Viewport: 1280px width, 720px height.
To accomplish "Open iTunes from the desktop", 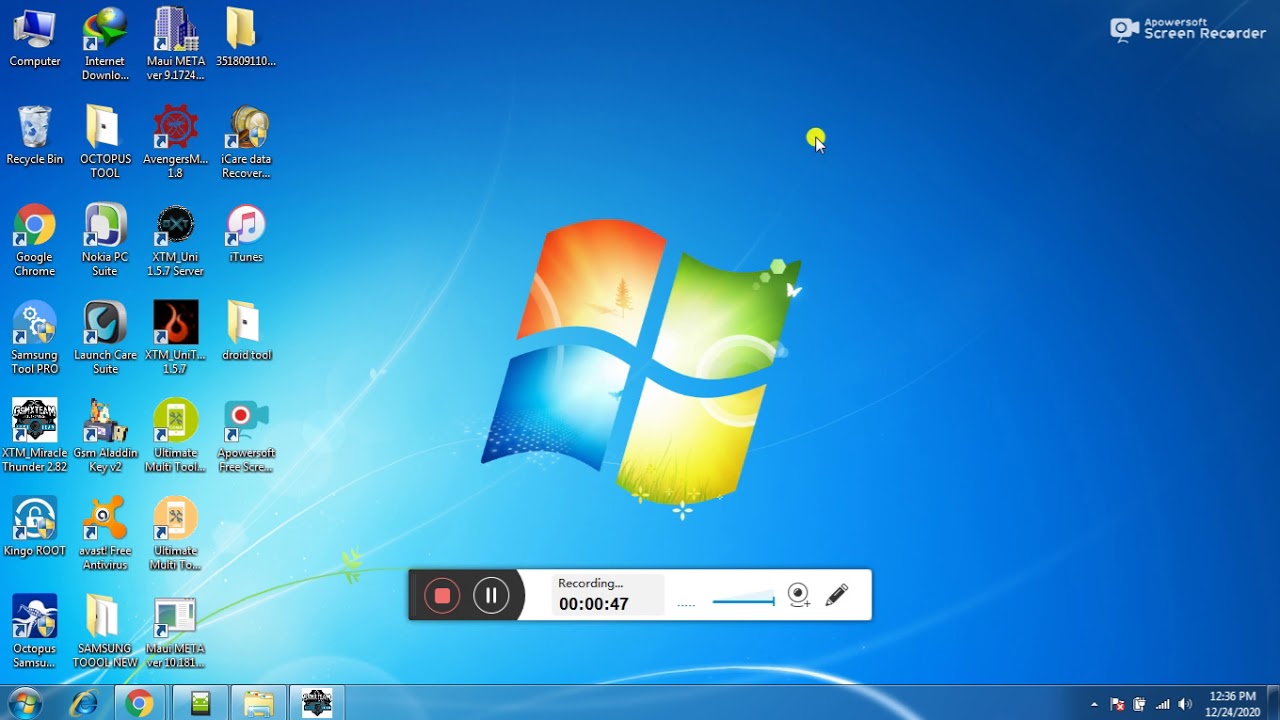I will [x=246, y=234].
